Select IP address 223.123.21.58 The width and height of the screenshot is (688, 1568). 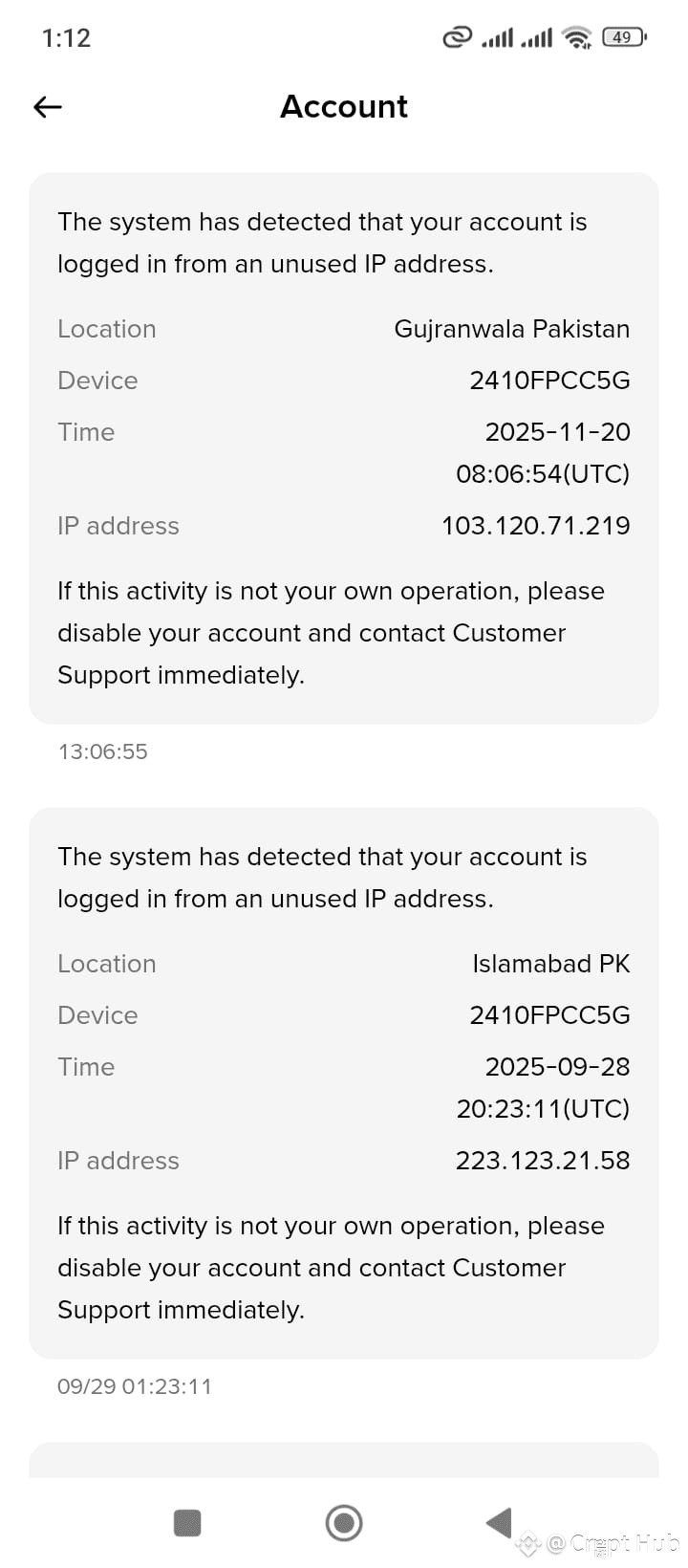[x=542, y=1161]
